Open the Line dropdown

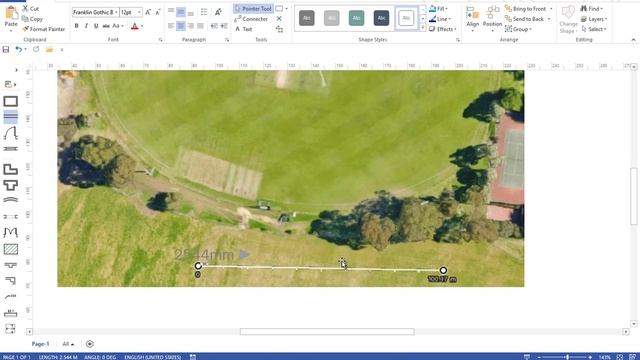click(440, 19)
